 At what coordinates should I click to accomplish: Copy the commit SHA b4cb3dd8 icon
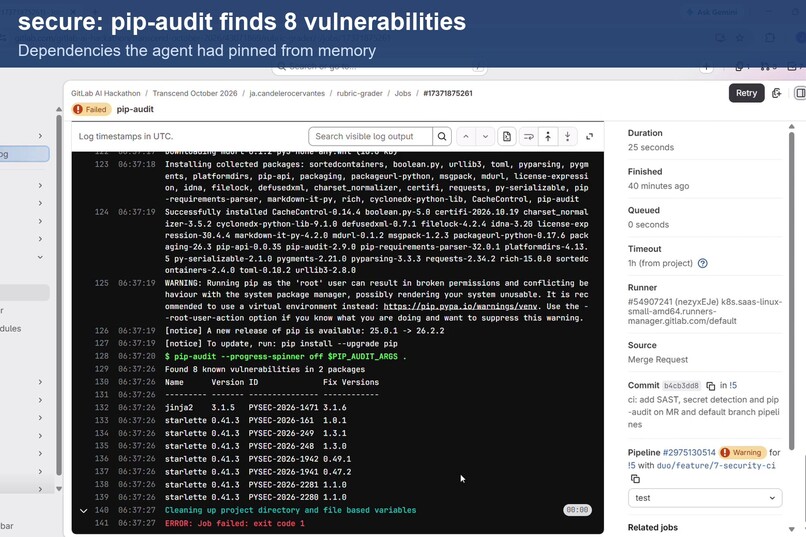tap(710, 385)
